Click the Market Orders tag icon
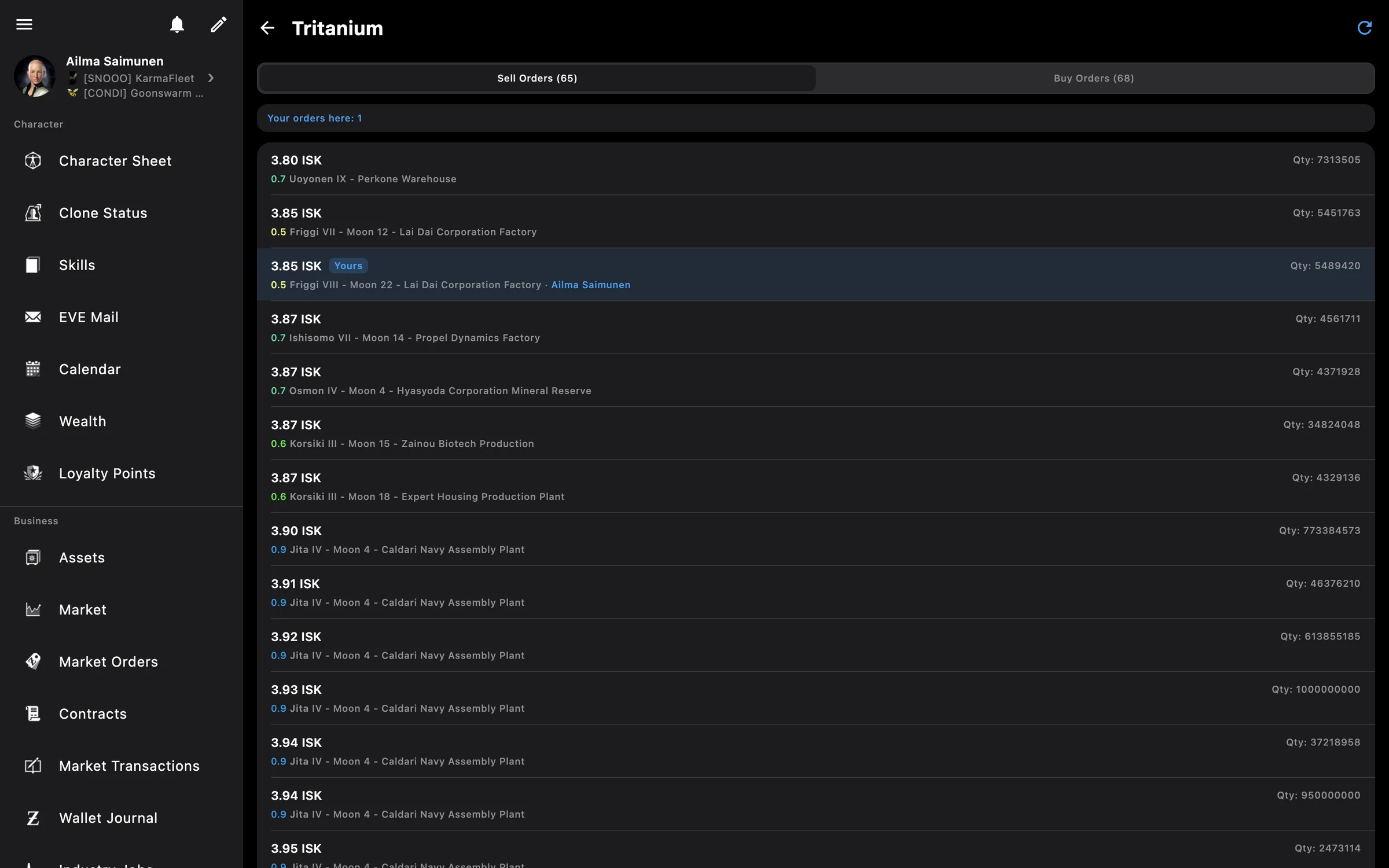The height and width of the screenshot is (868, 1389). click(33, 661)
